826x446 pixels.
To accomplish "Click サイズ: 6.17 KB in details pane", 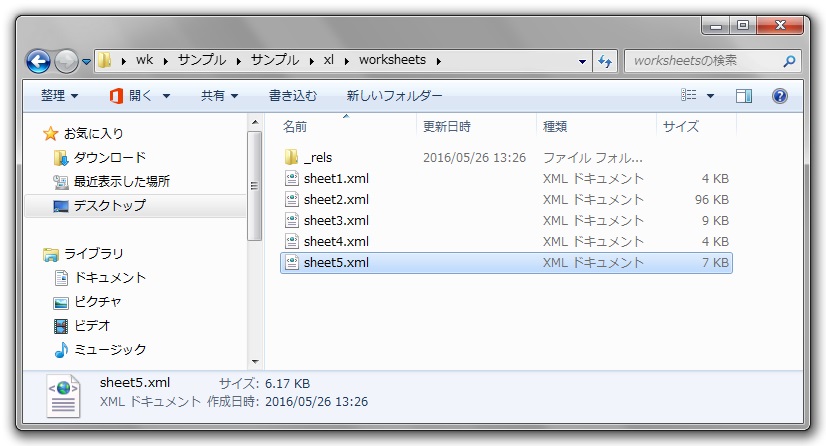I will tap(264, 384).
